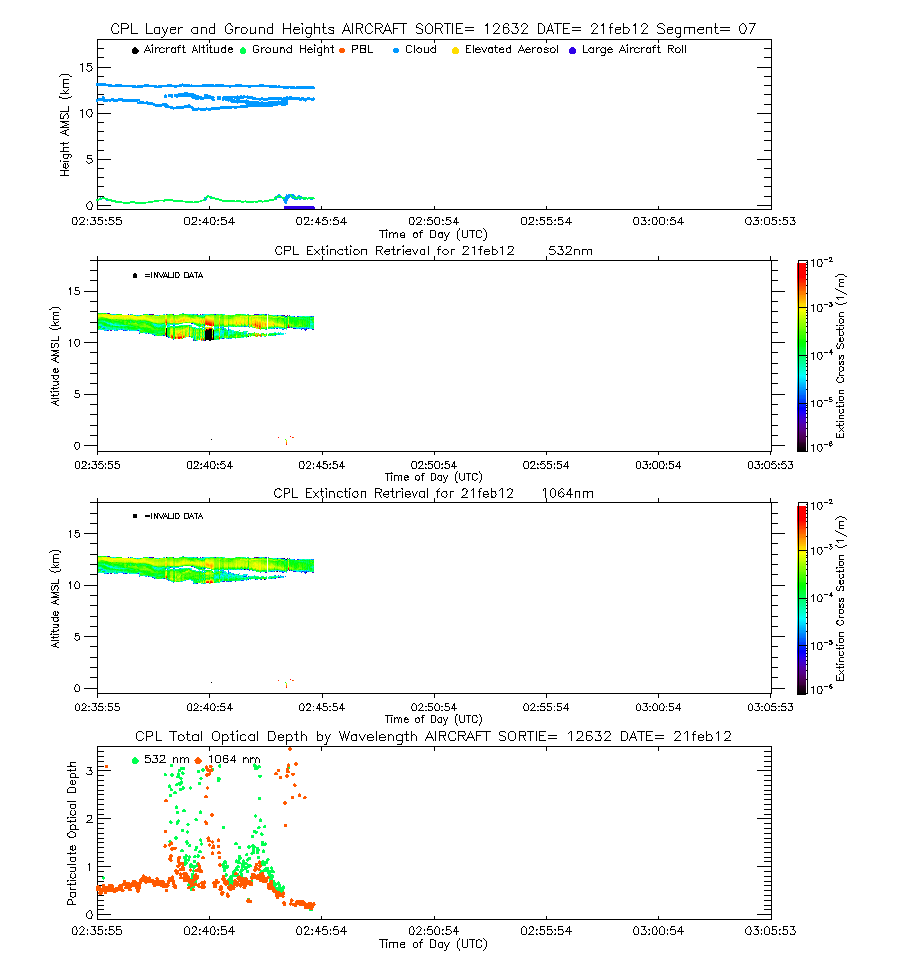Click the invalid data marker in 1064nm panel
The image size is (900, 970).
pos(135,516)
